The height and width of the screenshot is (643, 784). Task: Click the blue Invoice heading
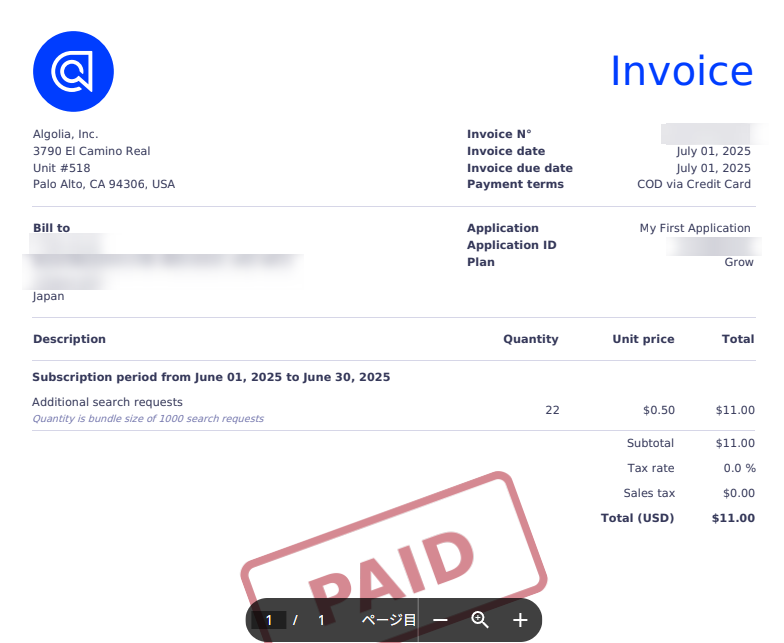681,71
